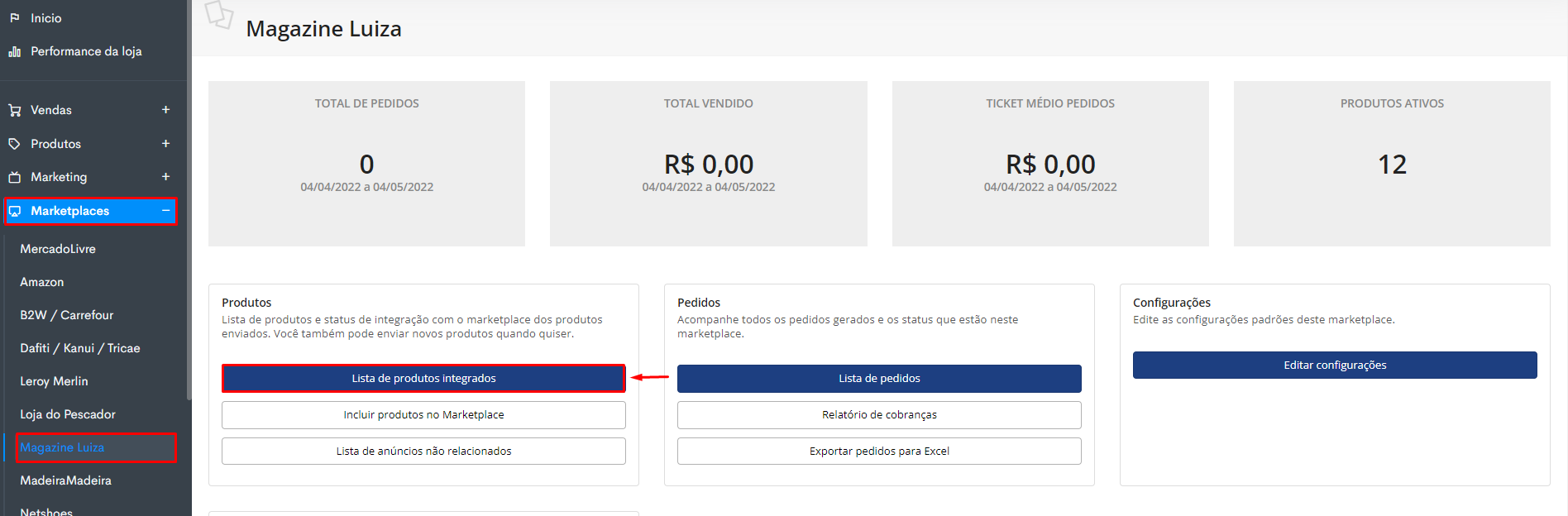This screenshot has width=1568, height=516.
Task: Click the Produtos tag icon
Action: click(x=14, y=144)
